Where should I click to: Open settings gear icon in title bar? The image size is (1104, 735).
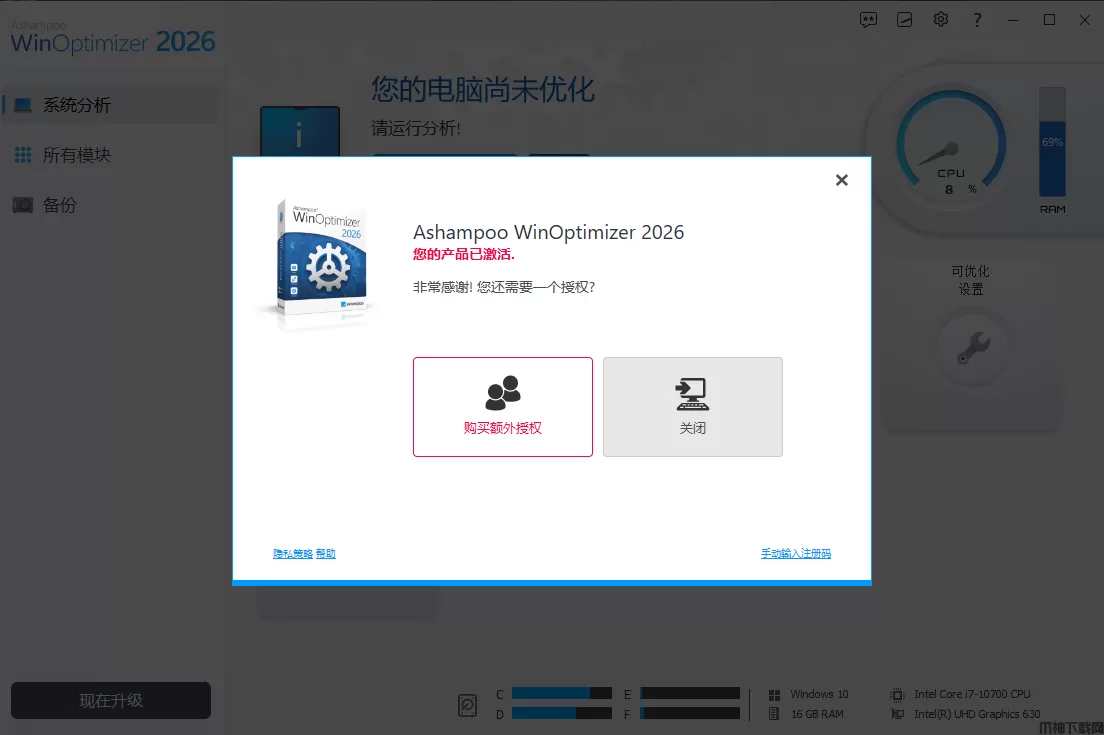point(941,20)
